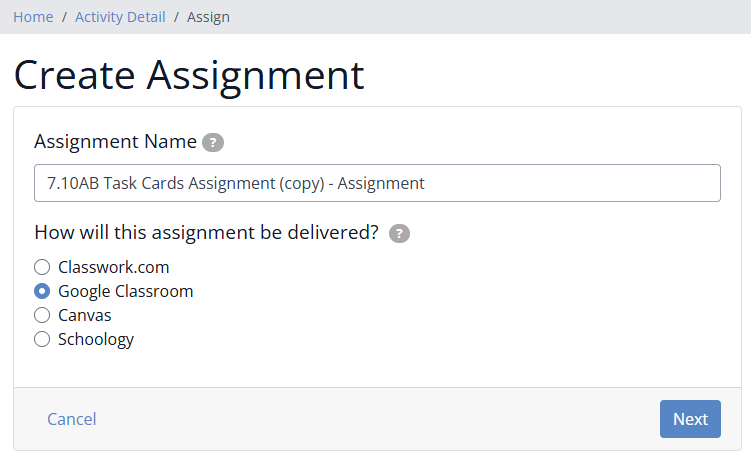The image size is (751, 470).
Task: Open the help icon beside the delivery question
Action: point(399,233)
